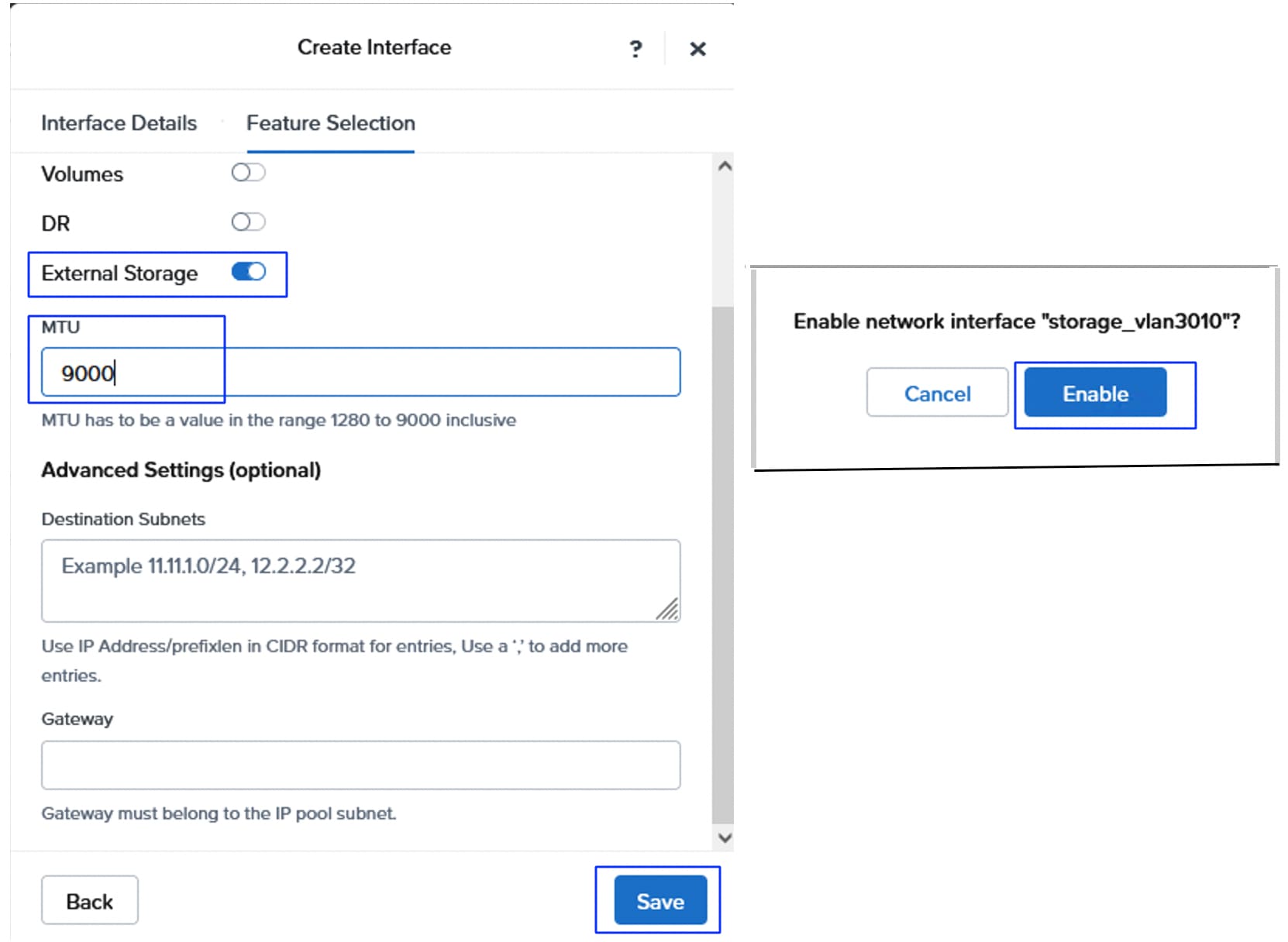
Task: Confirm with the Enable button
Action: [1095, 393]
